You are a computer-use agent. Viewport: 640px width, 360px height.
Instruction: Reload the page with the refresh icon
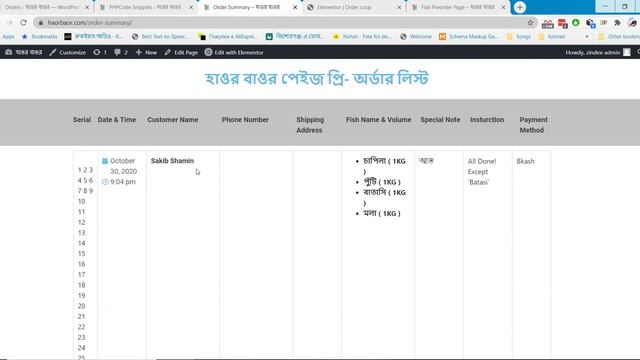point(23,22)
